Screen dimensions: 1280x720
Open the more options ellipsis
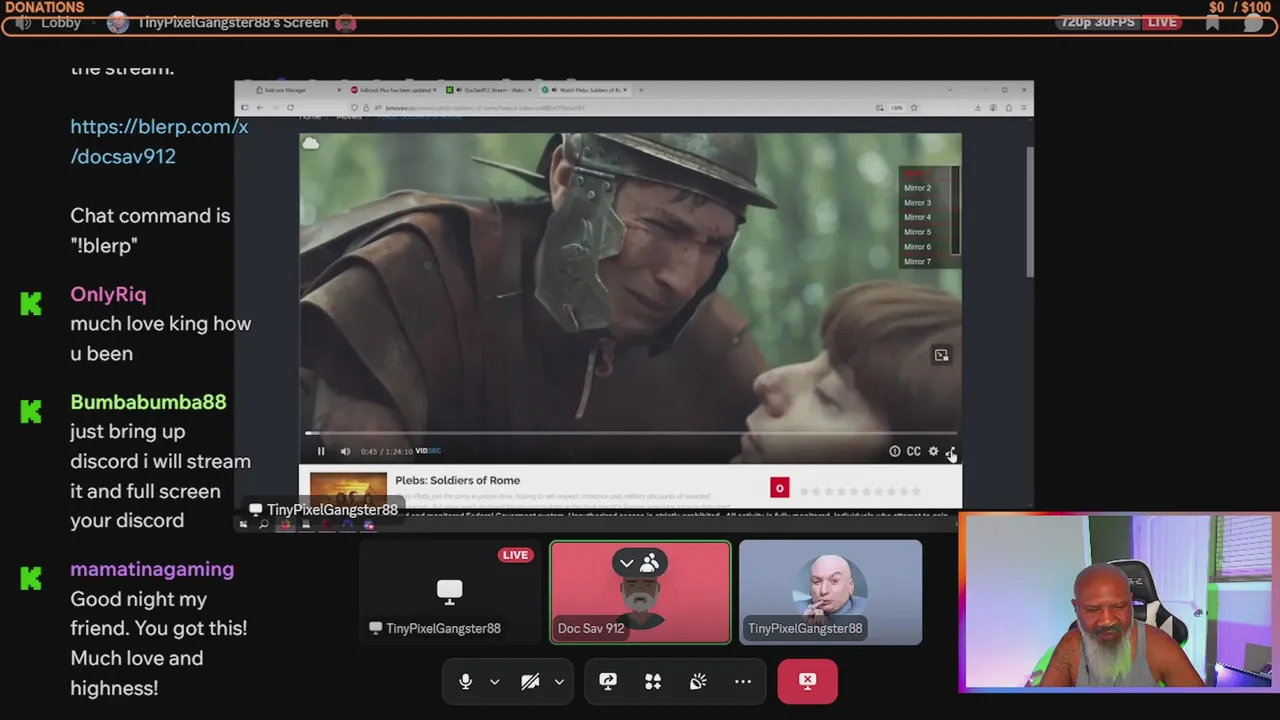tap(743, 681)
